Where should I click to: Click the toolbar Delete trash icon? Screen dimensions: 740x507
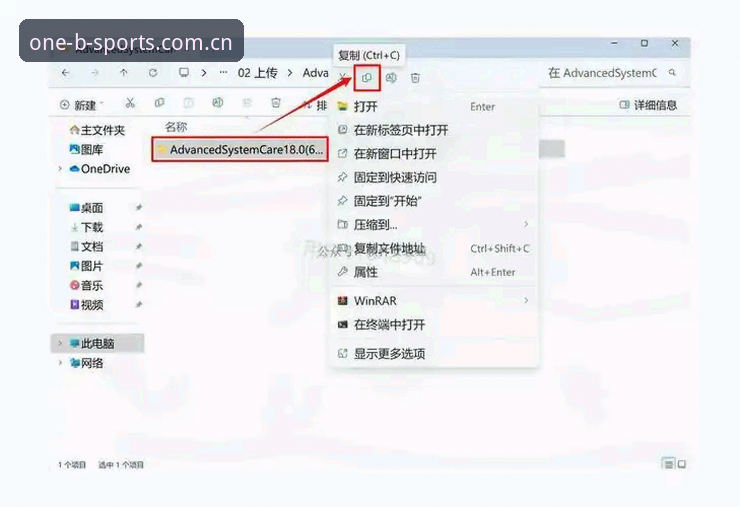click(276, 103)
